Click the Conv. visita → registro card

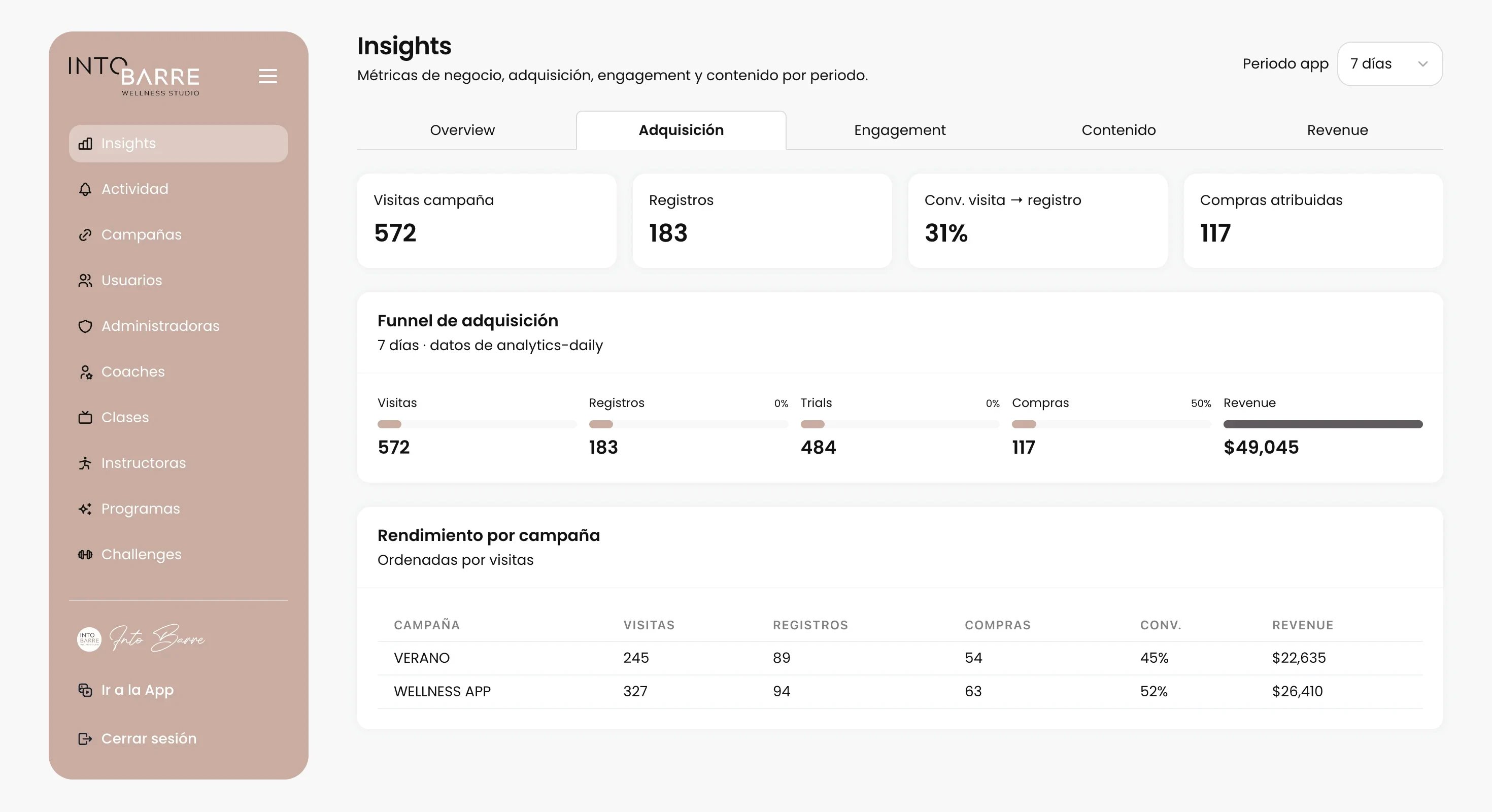click(x=1038, y=221)
